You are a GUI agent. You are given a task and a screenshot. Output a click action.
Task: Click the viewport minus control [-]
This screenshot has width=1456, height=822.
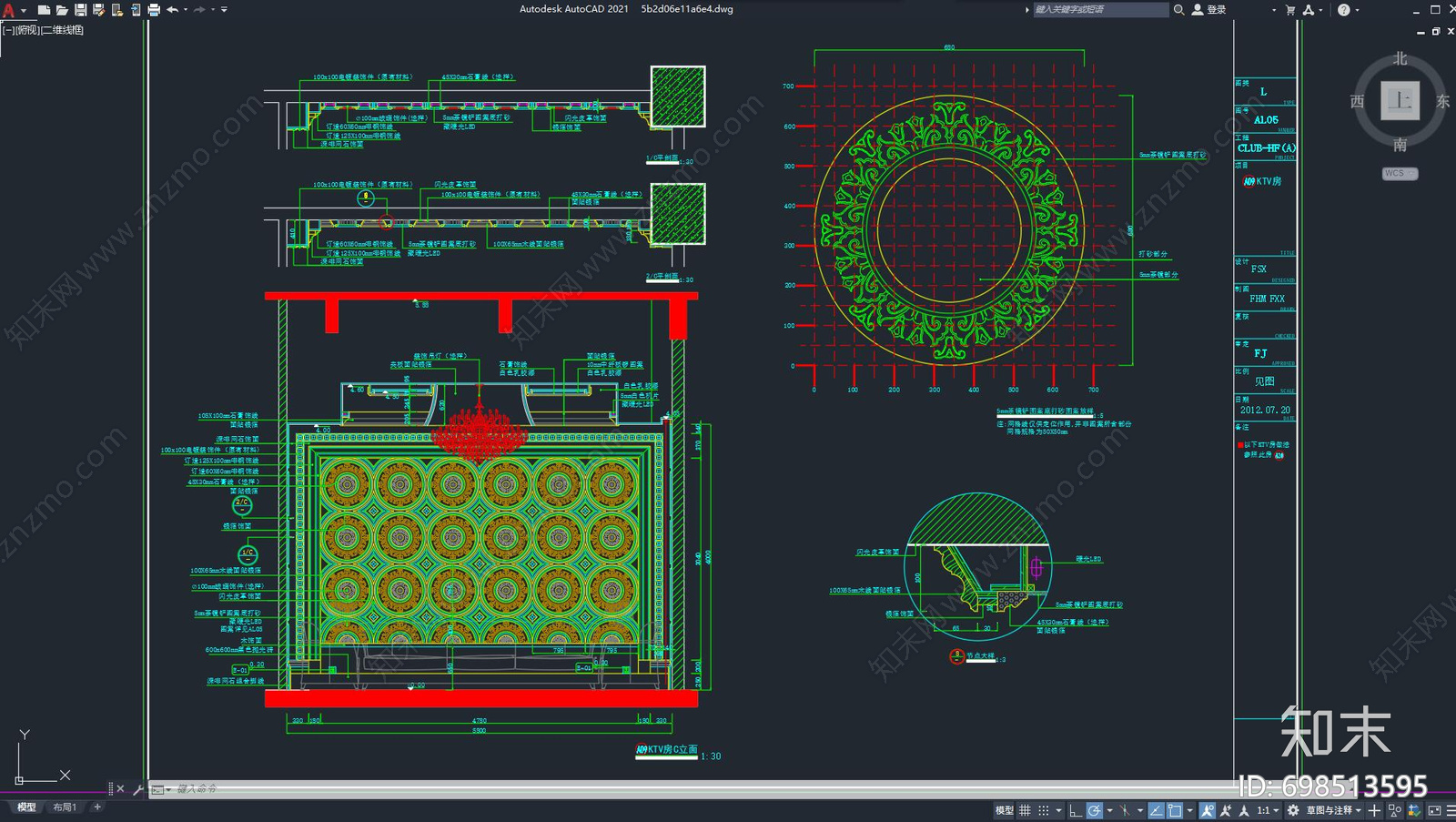tap(7, 30)
